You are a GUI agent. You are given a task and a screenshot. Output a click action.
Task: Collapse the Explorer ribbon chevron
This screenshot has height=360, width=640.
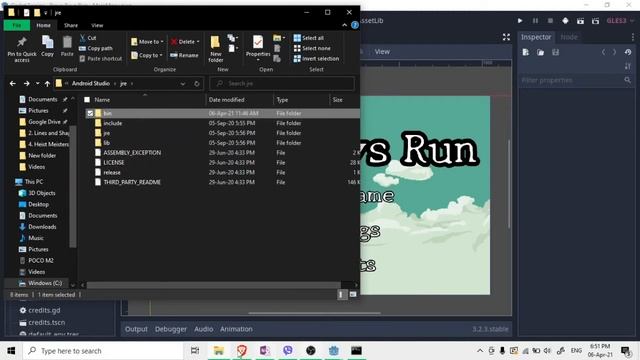point(344,25)
